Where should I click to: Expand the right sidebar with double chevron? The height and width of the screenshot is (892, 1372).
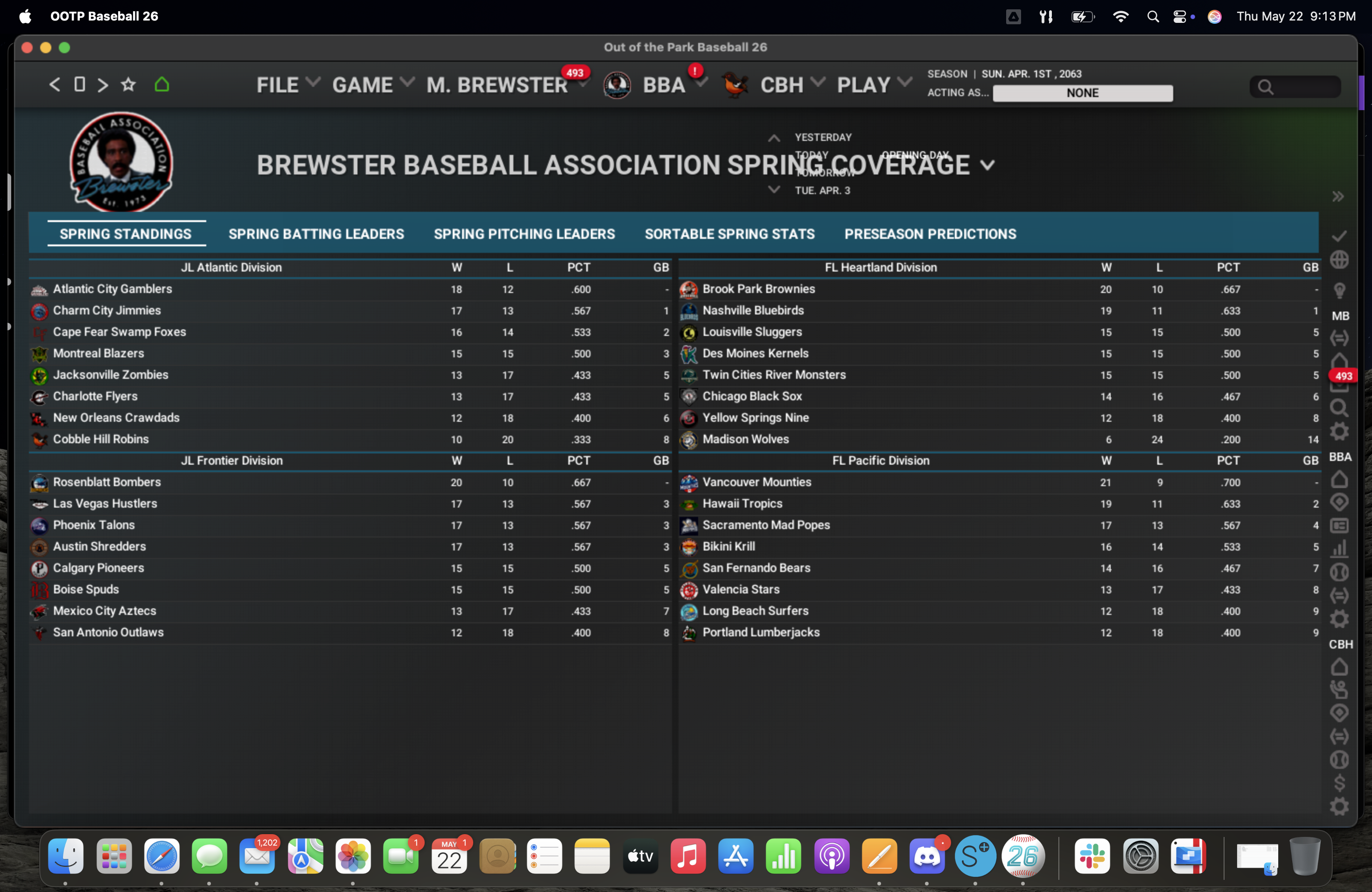[1338, 196]
